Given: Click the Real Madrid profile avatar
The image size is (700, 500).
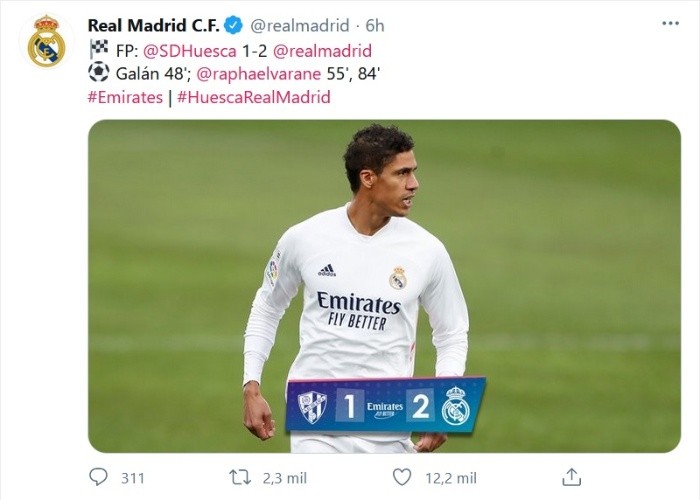Looking at the screenshot, I should coord(46,41).
